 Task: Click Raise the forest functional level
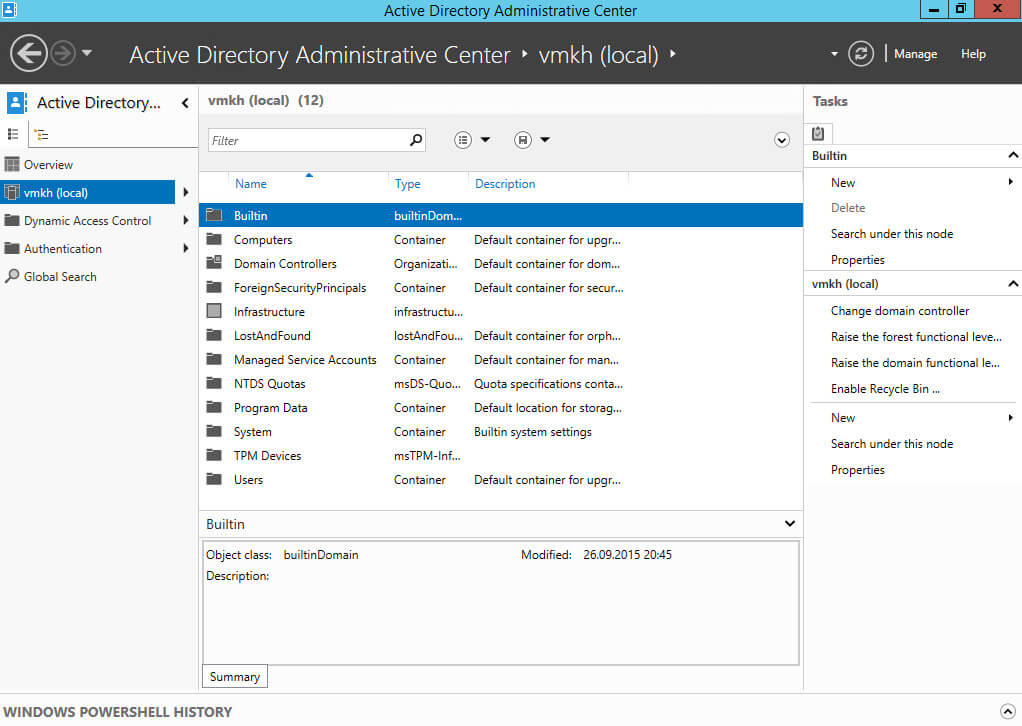[916, 337]
